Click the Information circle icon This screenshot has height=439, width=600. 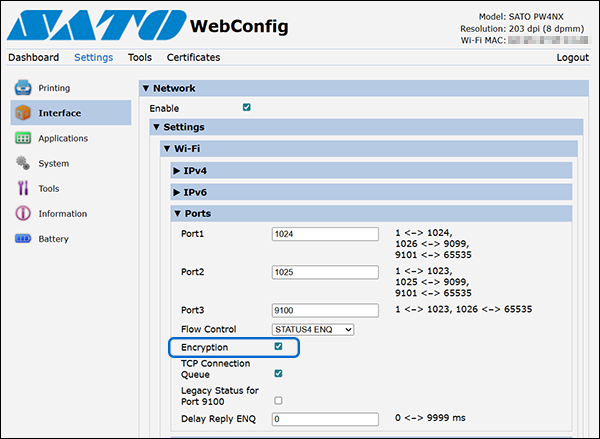(23, 213)
